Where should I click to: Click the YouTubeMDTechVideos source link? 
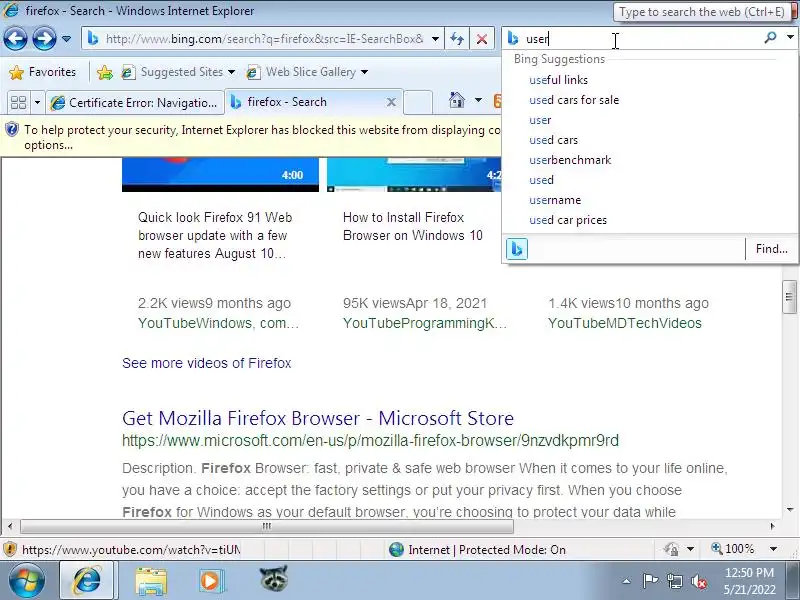[x=625, y=323]
